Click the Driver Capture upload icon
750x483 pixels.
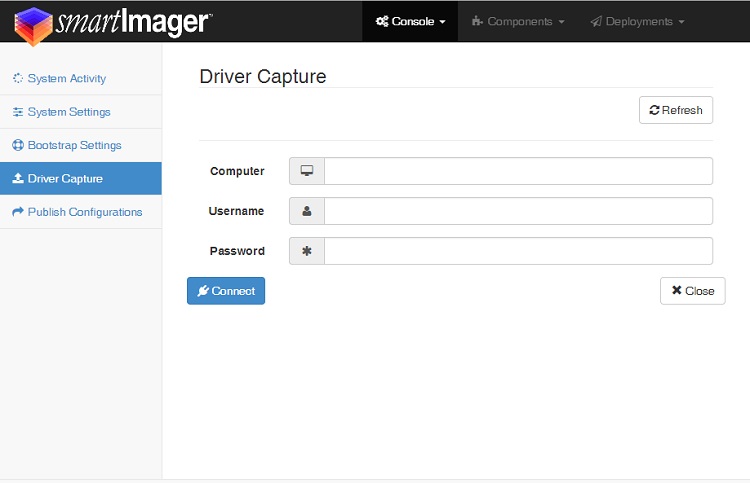pos(18,179)
